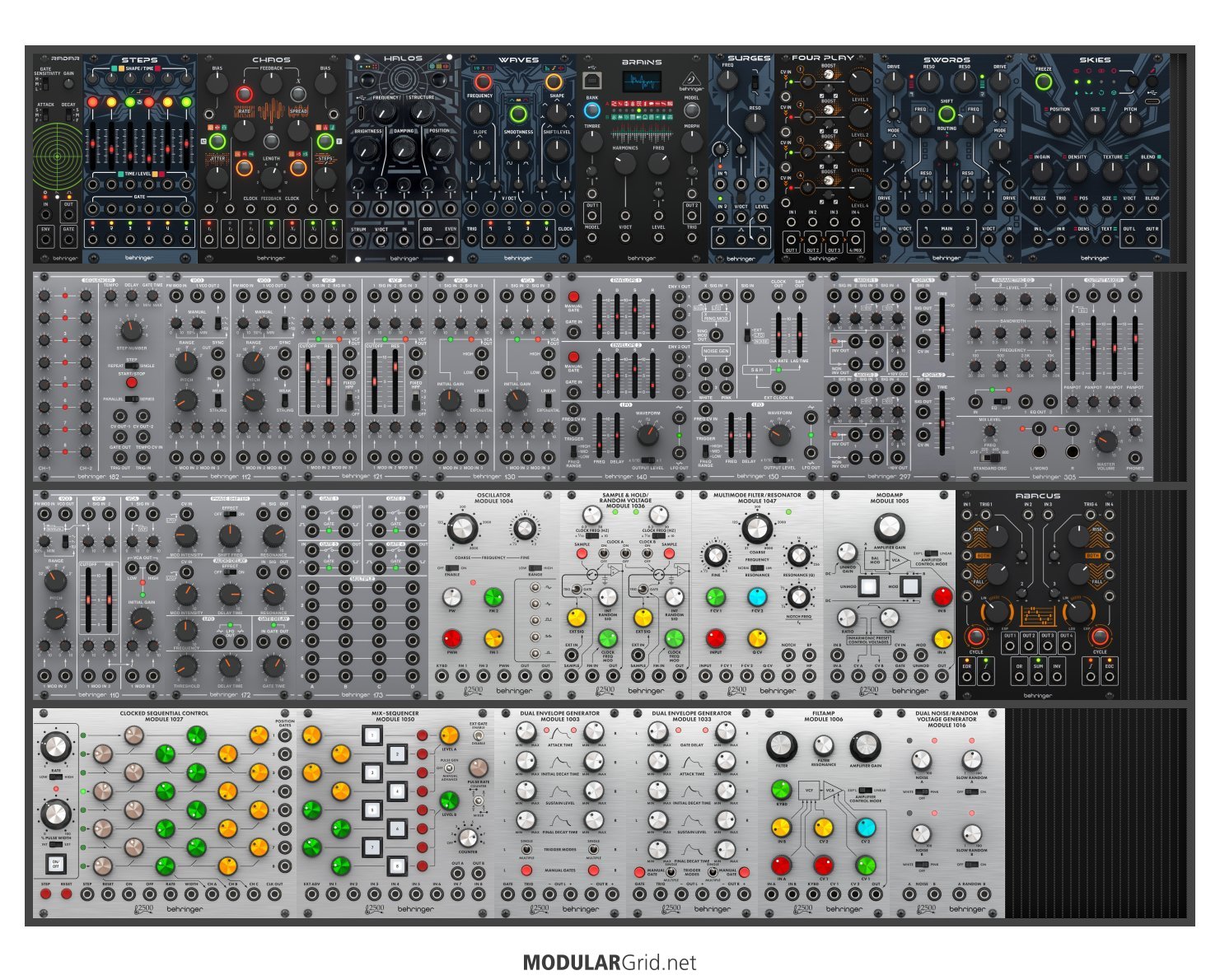1220x980 pixels.
Task: Select step button 8 on Mix-Sequencer 1050
Action: (397, 866)
